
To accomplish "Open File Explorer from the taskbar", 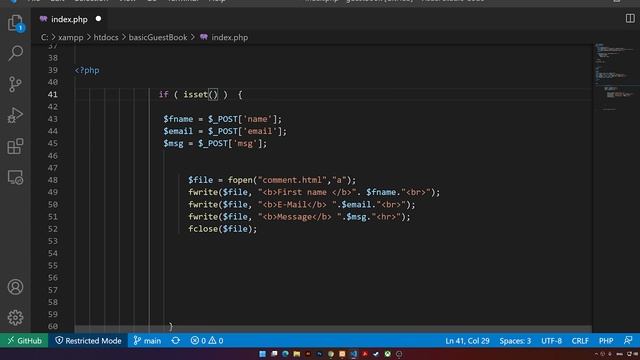I will [x=297, y=354].
